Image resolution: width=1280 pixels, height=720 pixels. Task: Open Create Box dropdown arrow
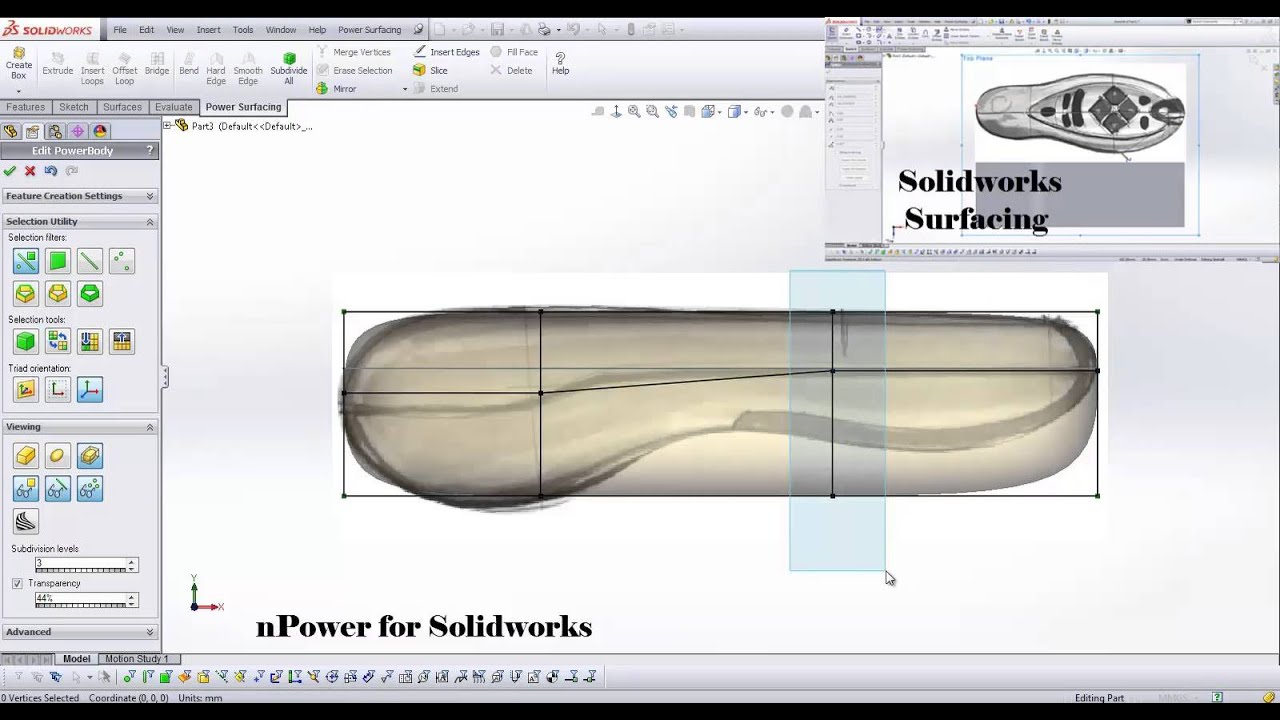pyautogui.click(x=18, y=90)
